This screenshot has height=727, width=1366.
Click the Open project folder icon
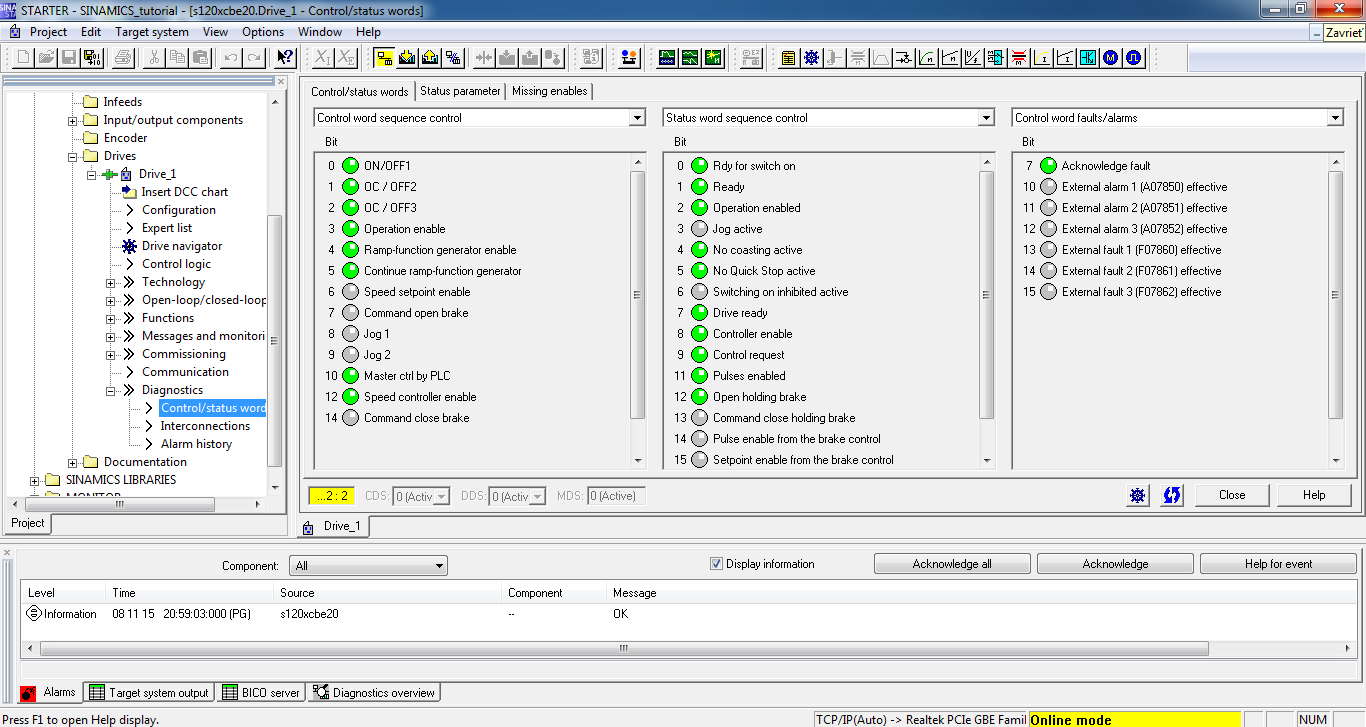tap(46, 58)
